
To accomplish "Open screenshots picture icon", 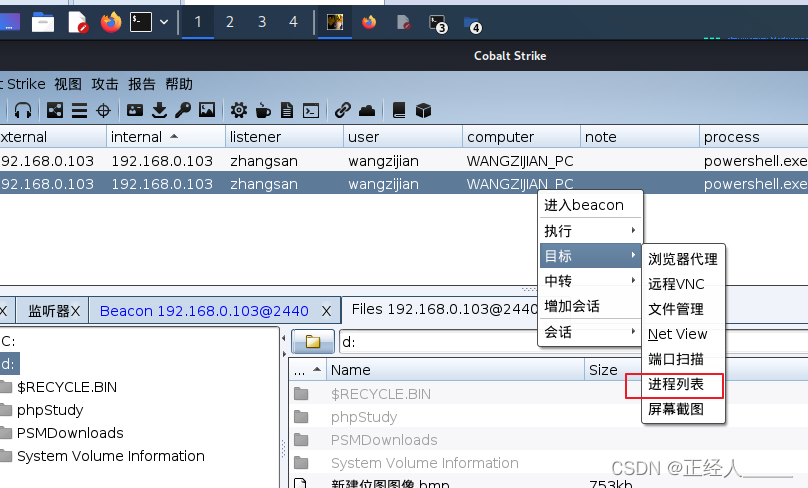I will click(207, 110).
